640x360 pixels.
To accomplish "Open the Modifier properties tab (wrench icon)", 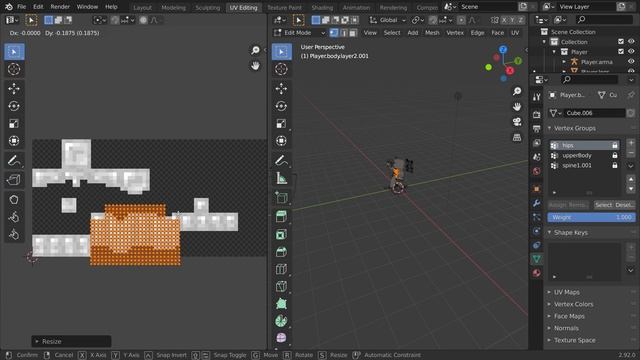I will tap(536, 203).
